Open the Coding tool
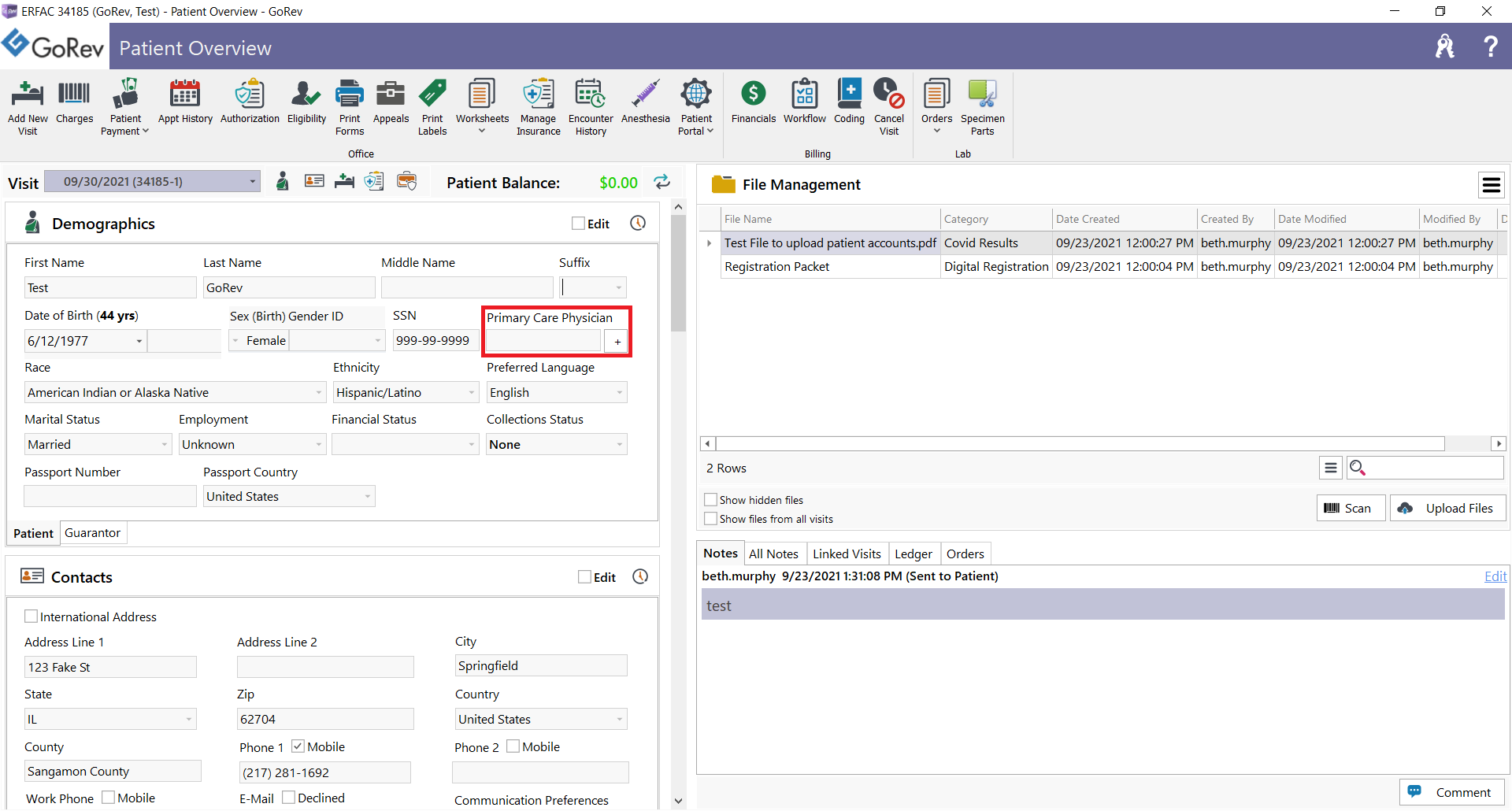This screenshot has width=1512, height=811. coord(849,101)
